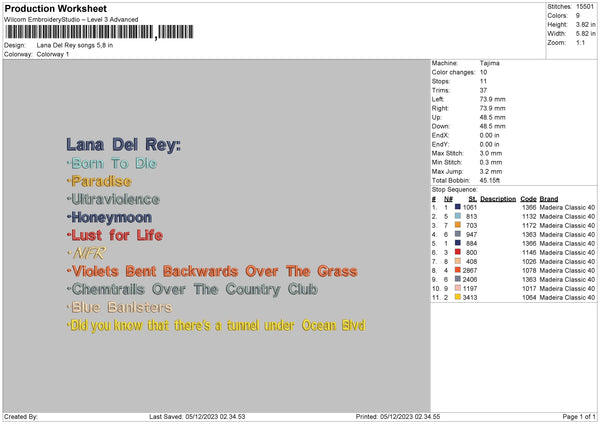The width and height of the screenshot is (600, 424).
Task: Select the 'Ultraviolence' line in the design
Action: (x=115, y=199)
